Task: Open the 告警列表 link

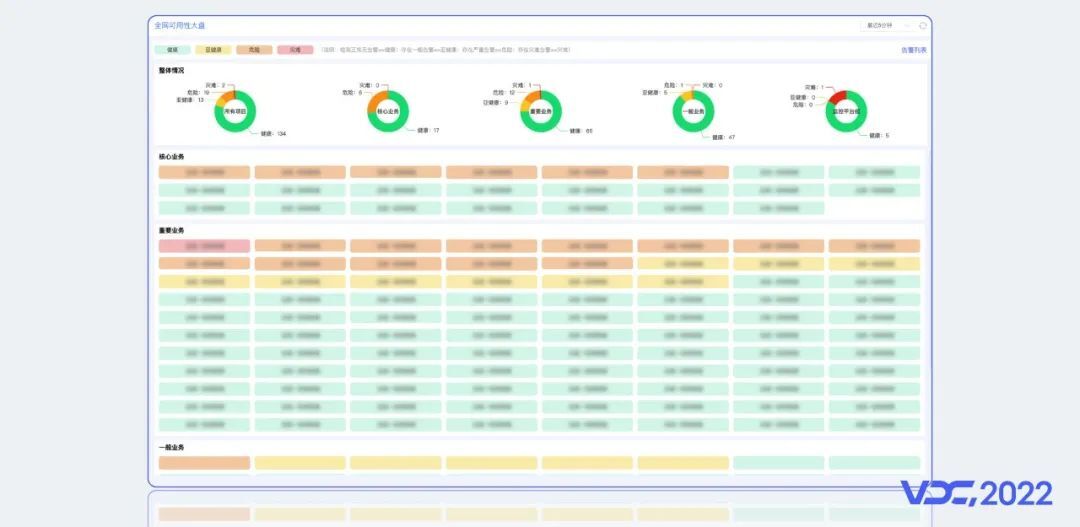Action: tap(913, 50)
